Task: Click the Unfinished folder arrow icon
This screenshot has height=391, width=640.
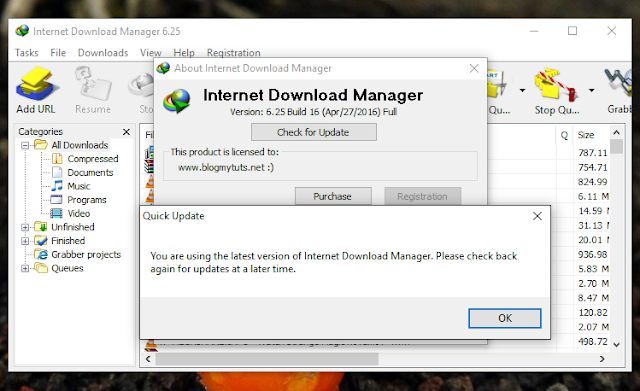Action: (x=41, y=227)
